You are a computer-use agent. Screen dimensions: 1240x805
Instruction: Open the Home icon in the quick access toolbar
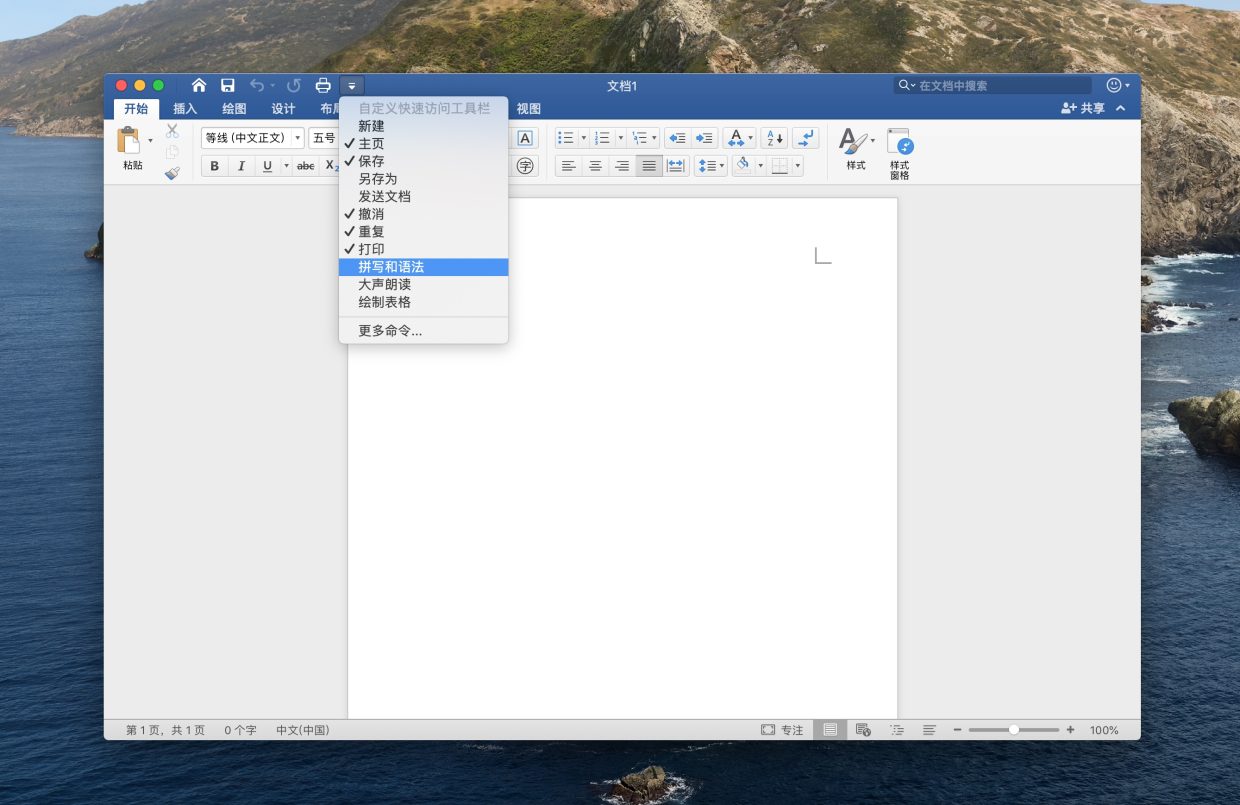pos(199,85)
